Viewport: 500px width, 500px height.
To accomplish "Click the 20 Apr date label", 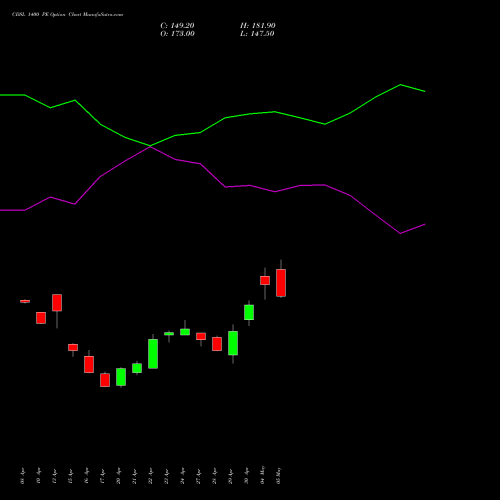I will pyautogui.click(x=119, y=476).
